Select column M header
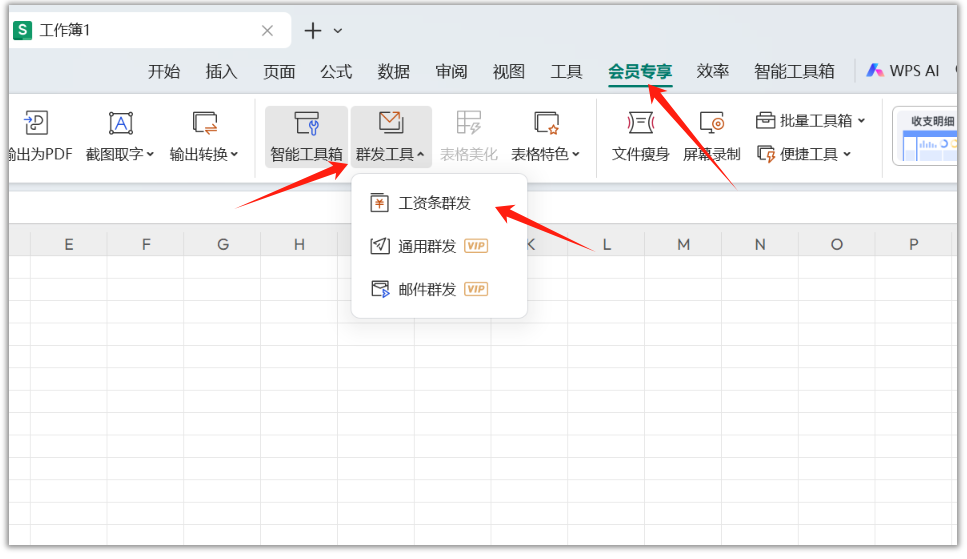The height and width of the screenshot is (559, 967). tap(683, 244)
